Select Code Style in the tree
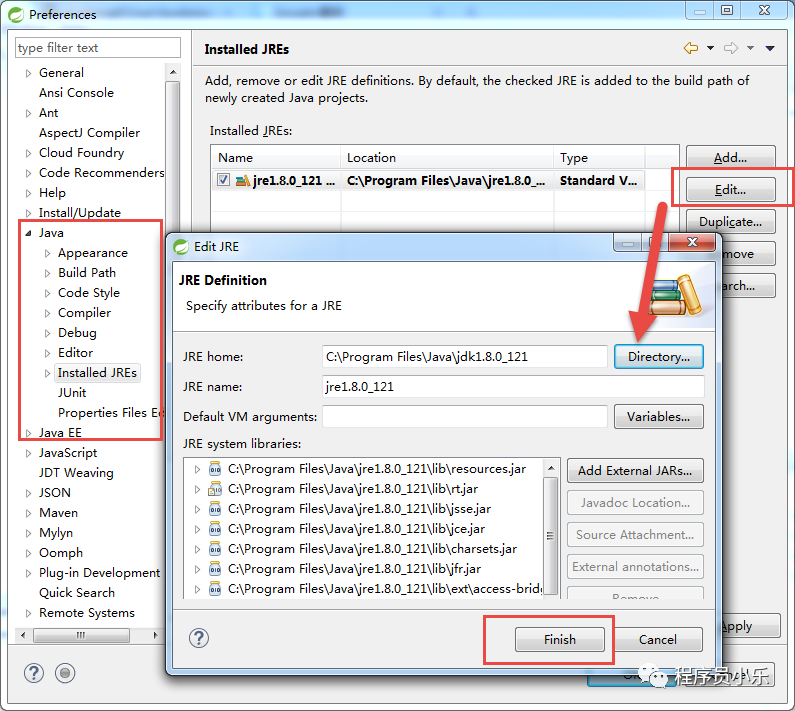This screenshot has width=795, height=711. click(x=89, y=293)
